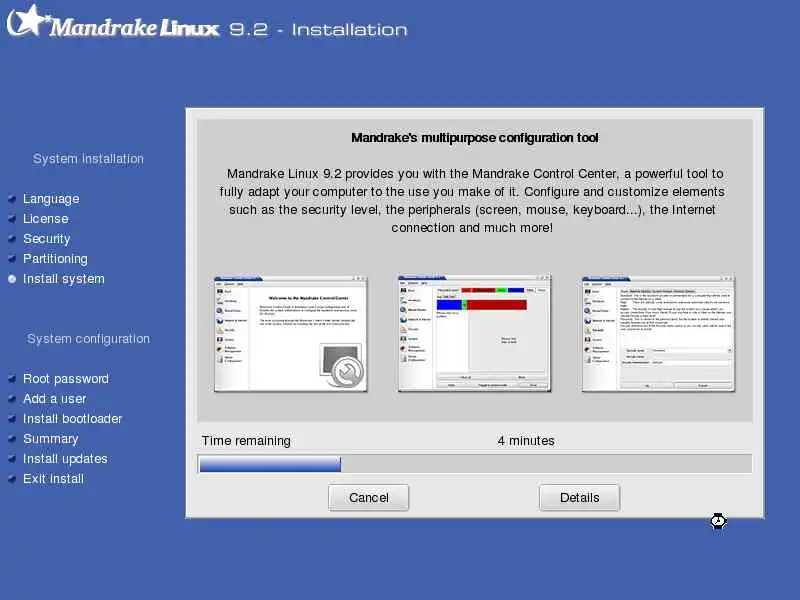
Task: Open the disk partitioning screenshot thumbnail
Action: pyautogui.click(x=474, y=334)
